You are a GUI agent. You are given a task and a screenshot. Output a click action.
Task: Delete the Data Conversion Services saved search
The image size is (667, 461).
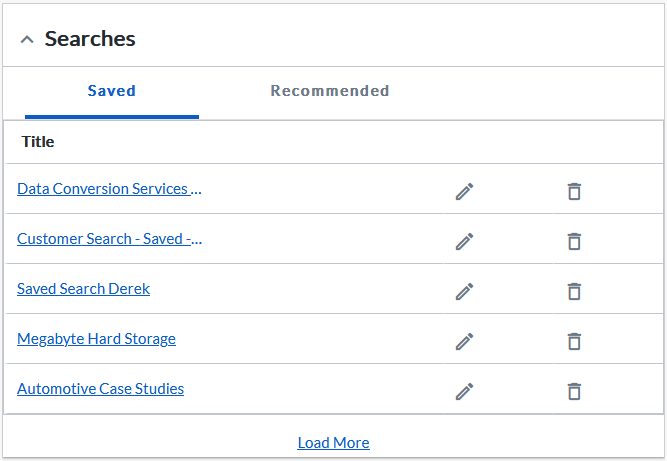tap(574, 191)
